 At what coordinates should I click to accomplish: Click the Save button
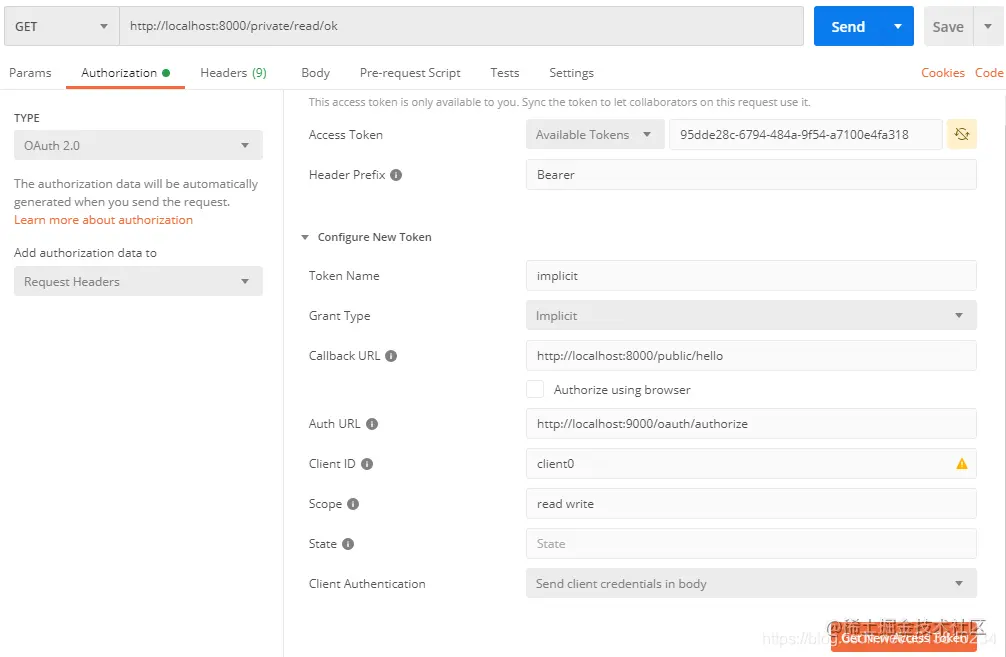coord(948,26)
